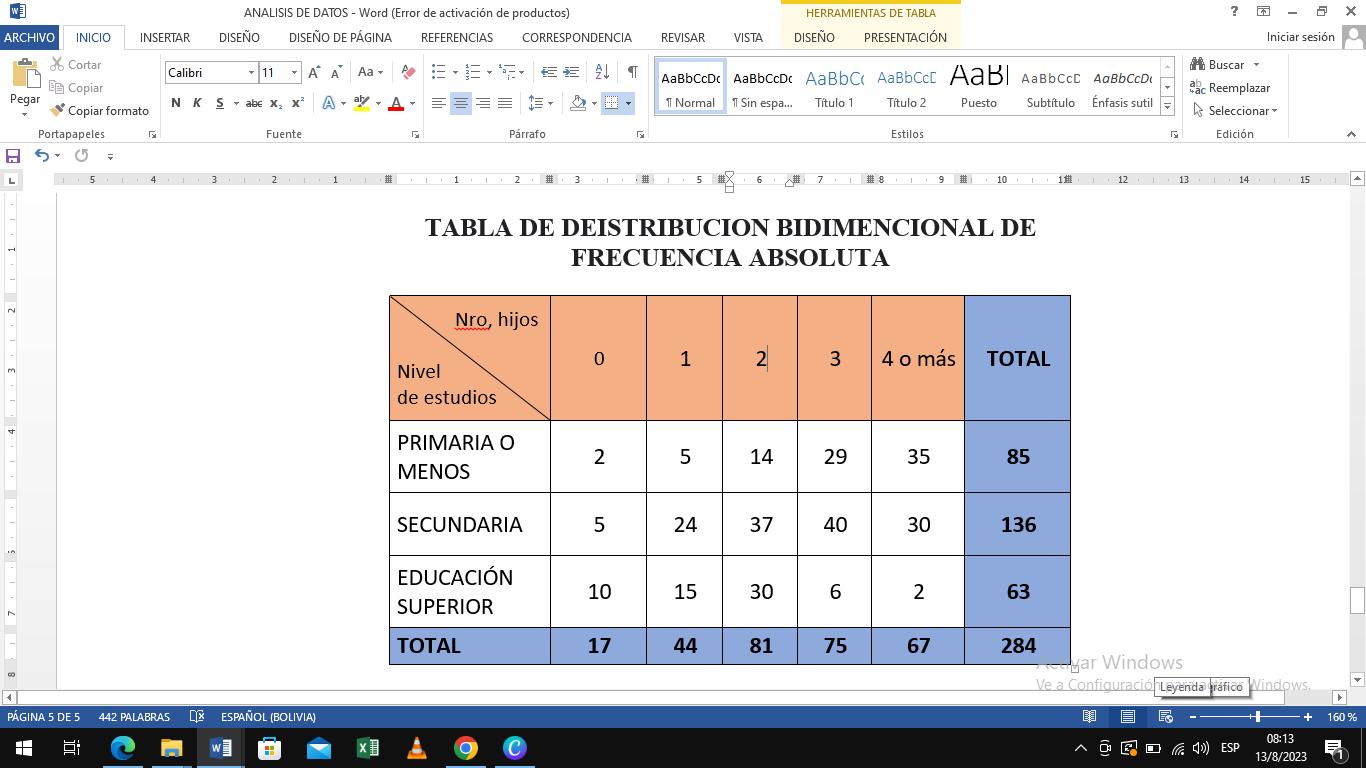
Task: Undo the last action
Action: tap(41, 156)
